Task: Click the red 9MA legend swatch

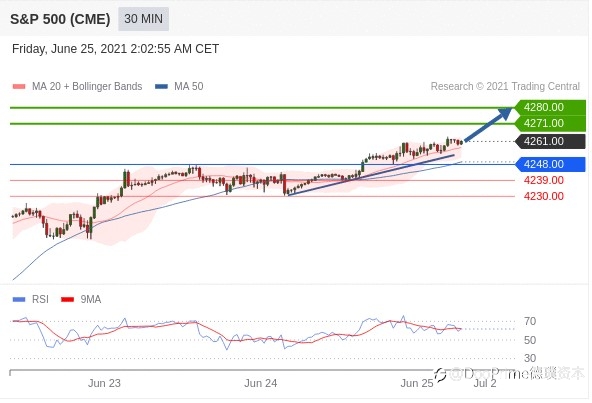Action: click(x=68, y=300)
